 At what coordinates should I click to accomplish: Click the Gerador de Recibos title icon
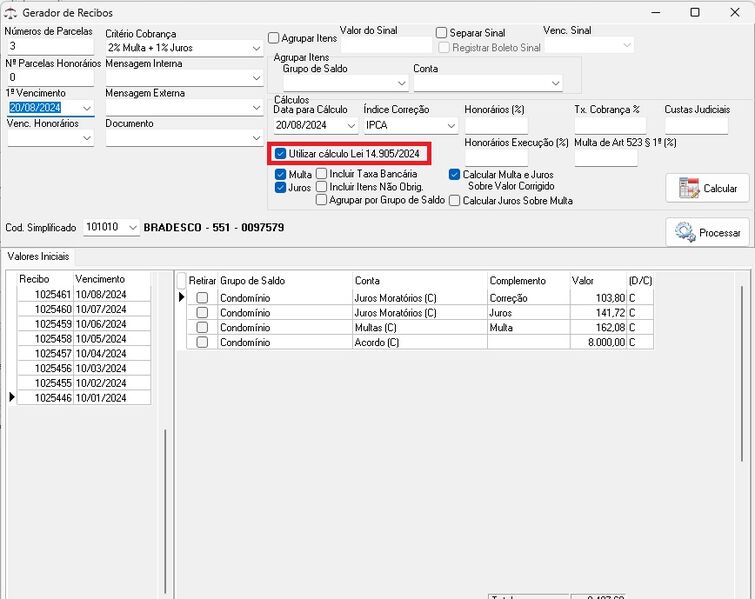coord(11,12)
